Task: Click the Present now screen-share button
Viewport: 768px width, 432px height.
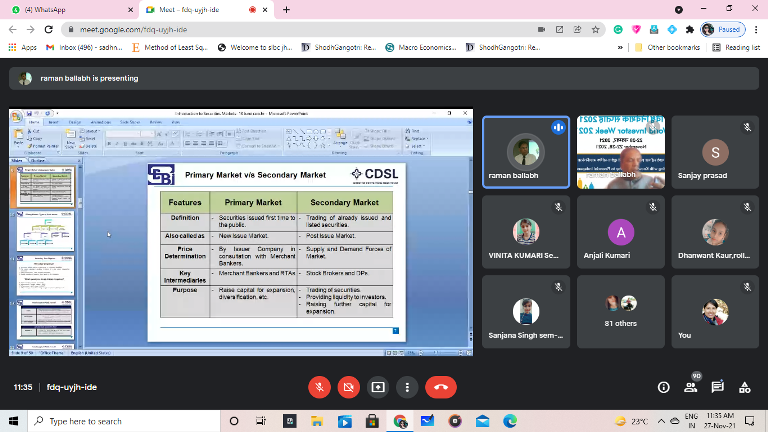Action: 378,387
